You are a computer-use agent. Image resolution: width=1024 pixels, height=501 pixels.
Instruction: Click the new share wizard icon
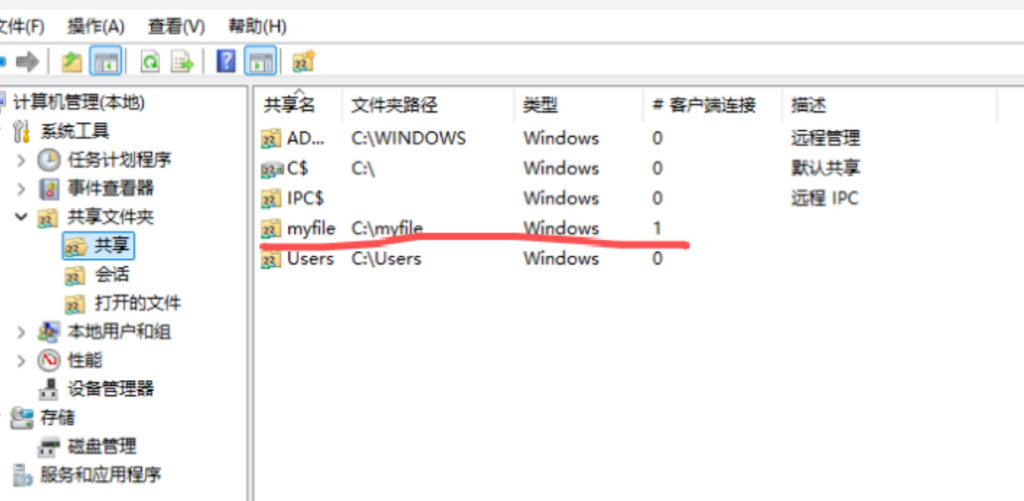303,62
